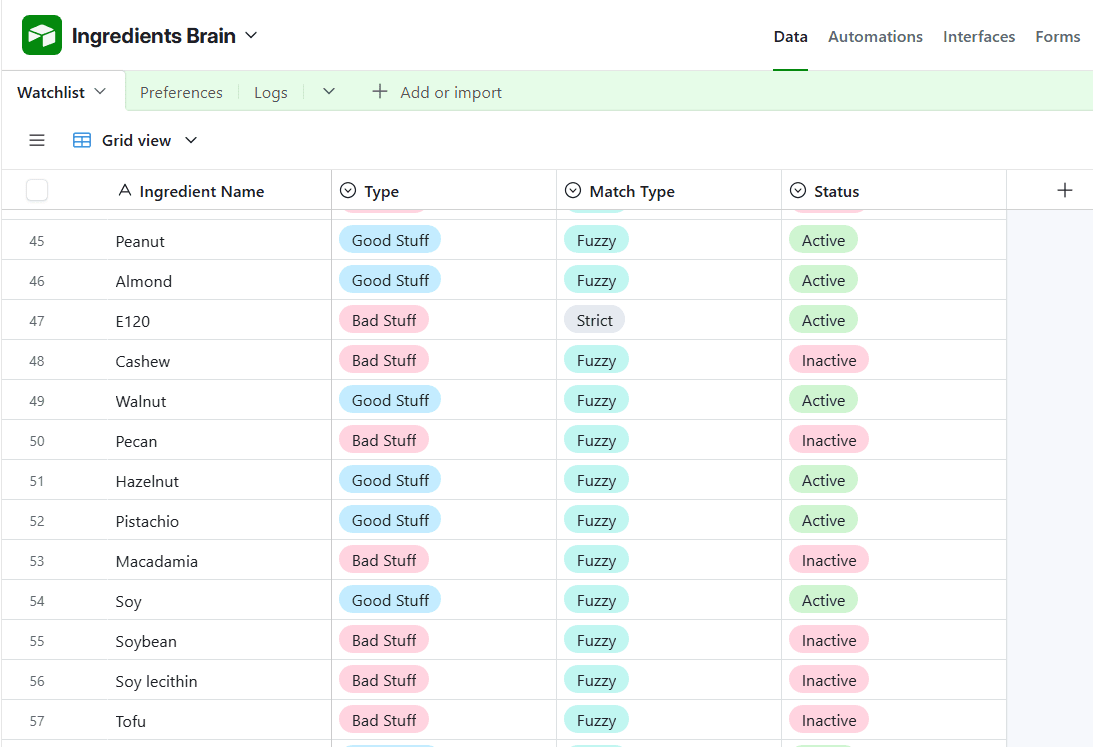Open the Watchlist table tab dropdown arrow

[x=100, y=92]
